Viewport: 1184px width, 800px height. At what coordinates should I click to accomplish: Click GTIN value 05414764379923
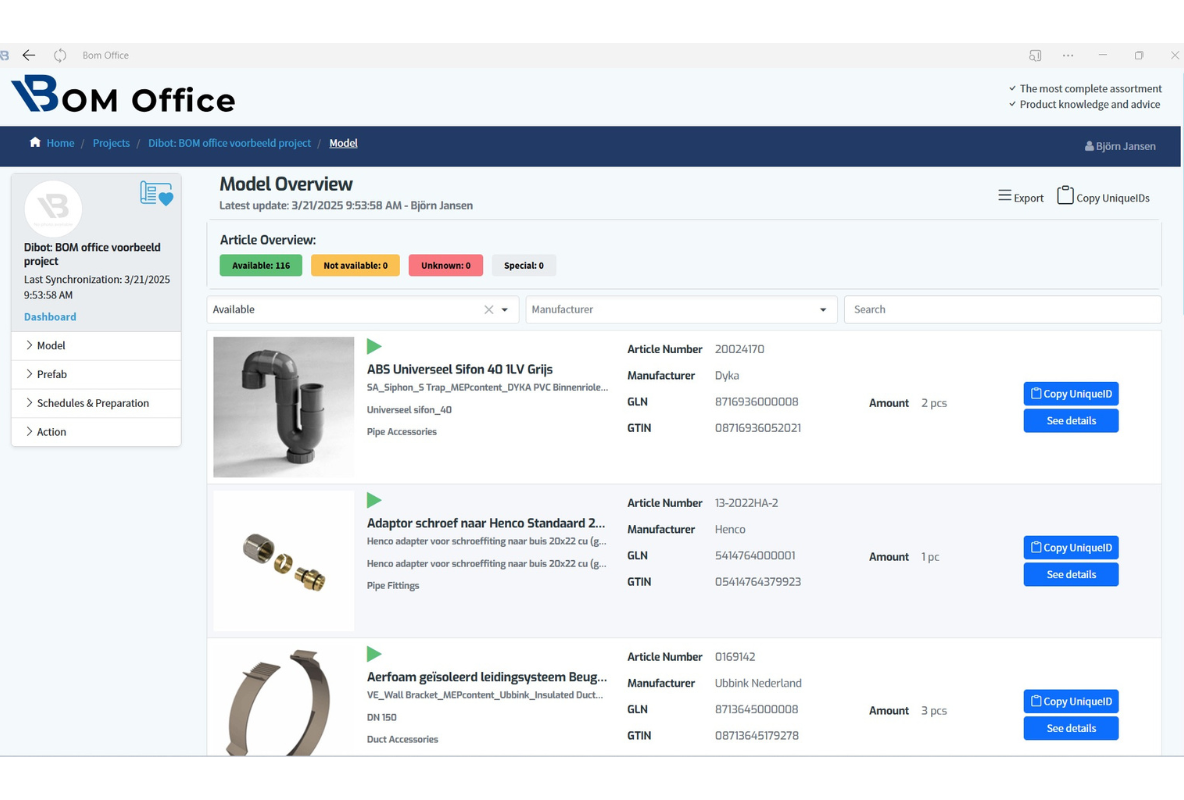pyautogui.click(x=758, y=582)
